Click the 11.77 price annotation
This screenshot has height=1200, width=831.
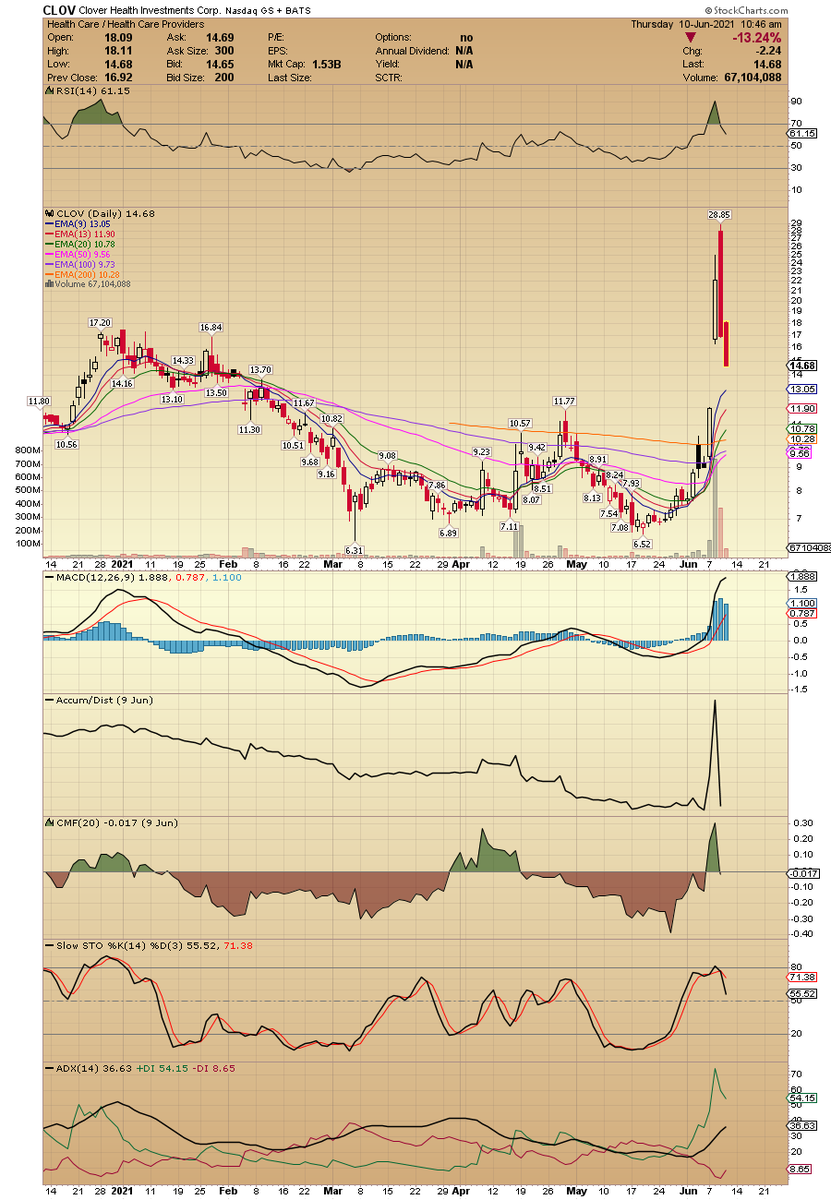(x=566, y=401)
